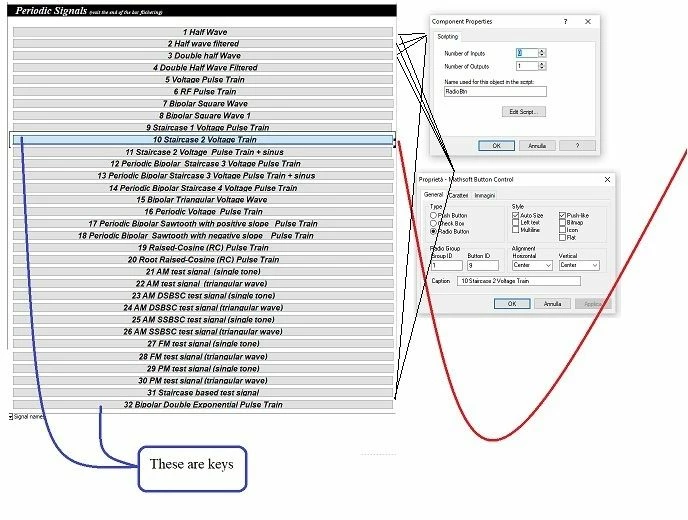
Task: Select 15 Bipolar Triangular Voltage Wave
Action: [203, 200]
